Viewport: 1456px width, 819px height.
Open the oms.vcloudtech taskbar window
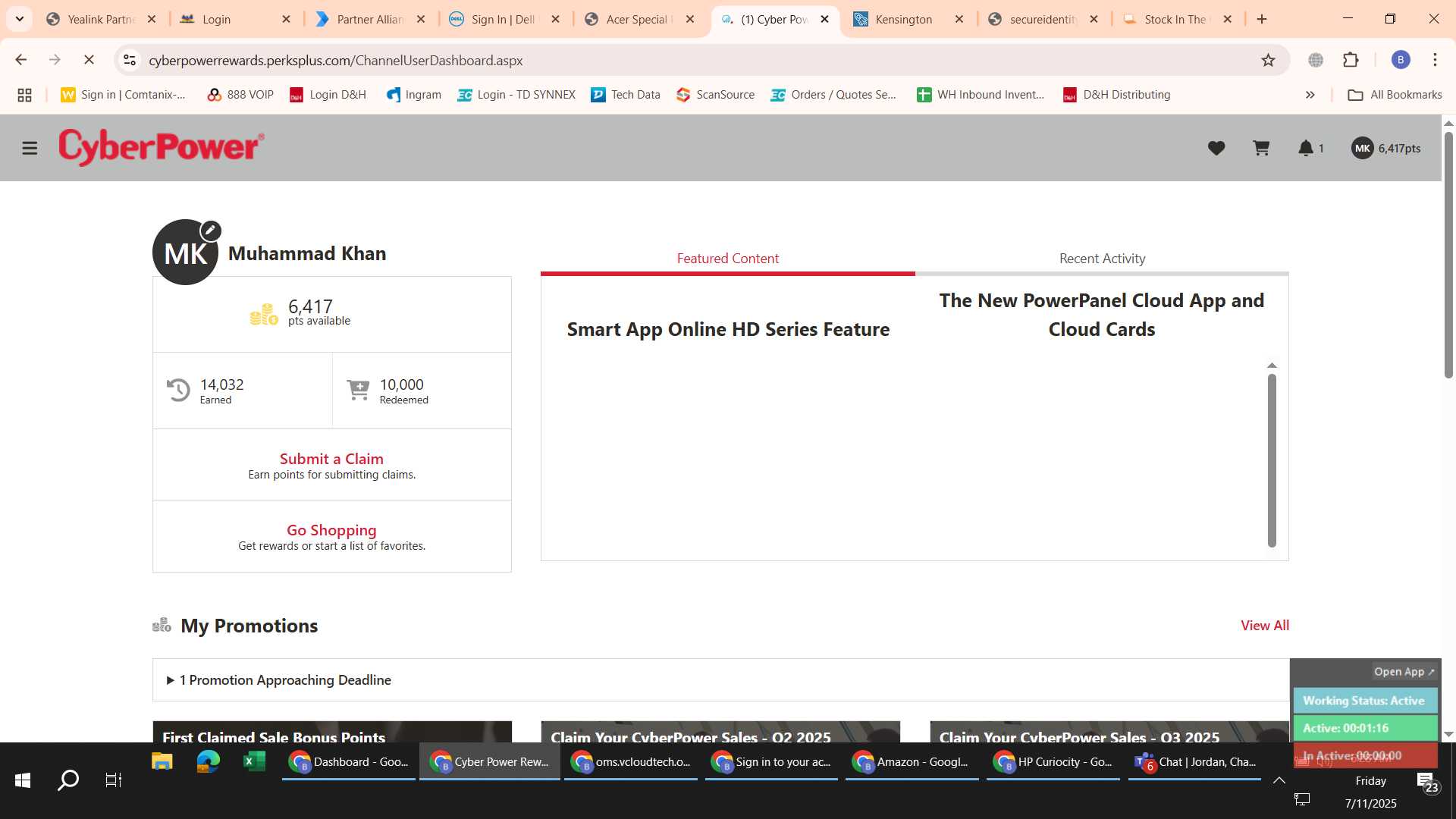pyautogui.click(x=631, y=761)
